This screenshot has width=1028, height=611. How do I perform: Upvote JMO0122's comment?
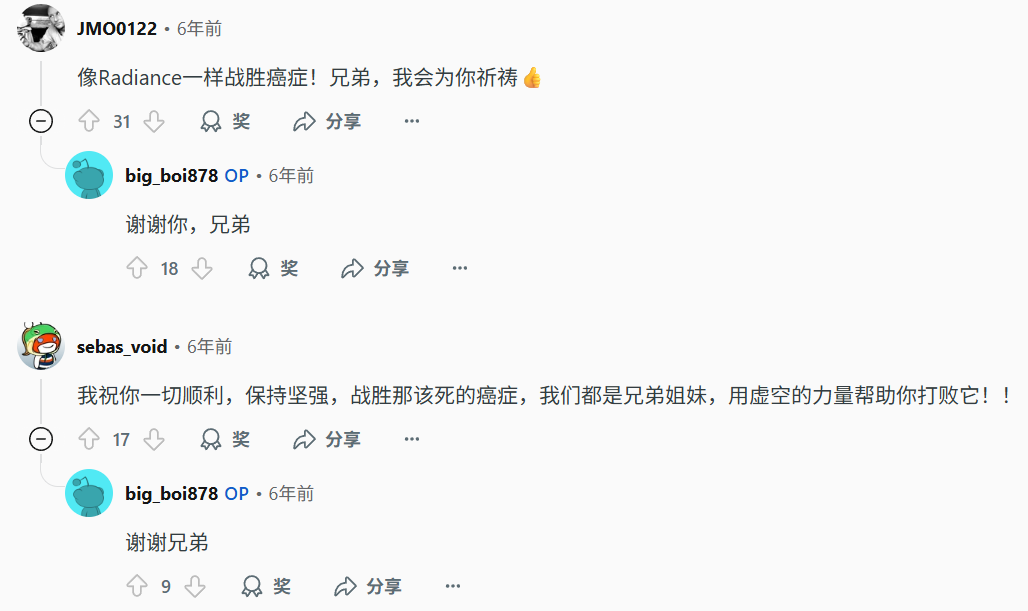coord(89,121)
